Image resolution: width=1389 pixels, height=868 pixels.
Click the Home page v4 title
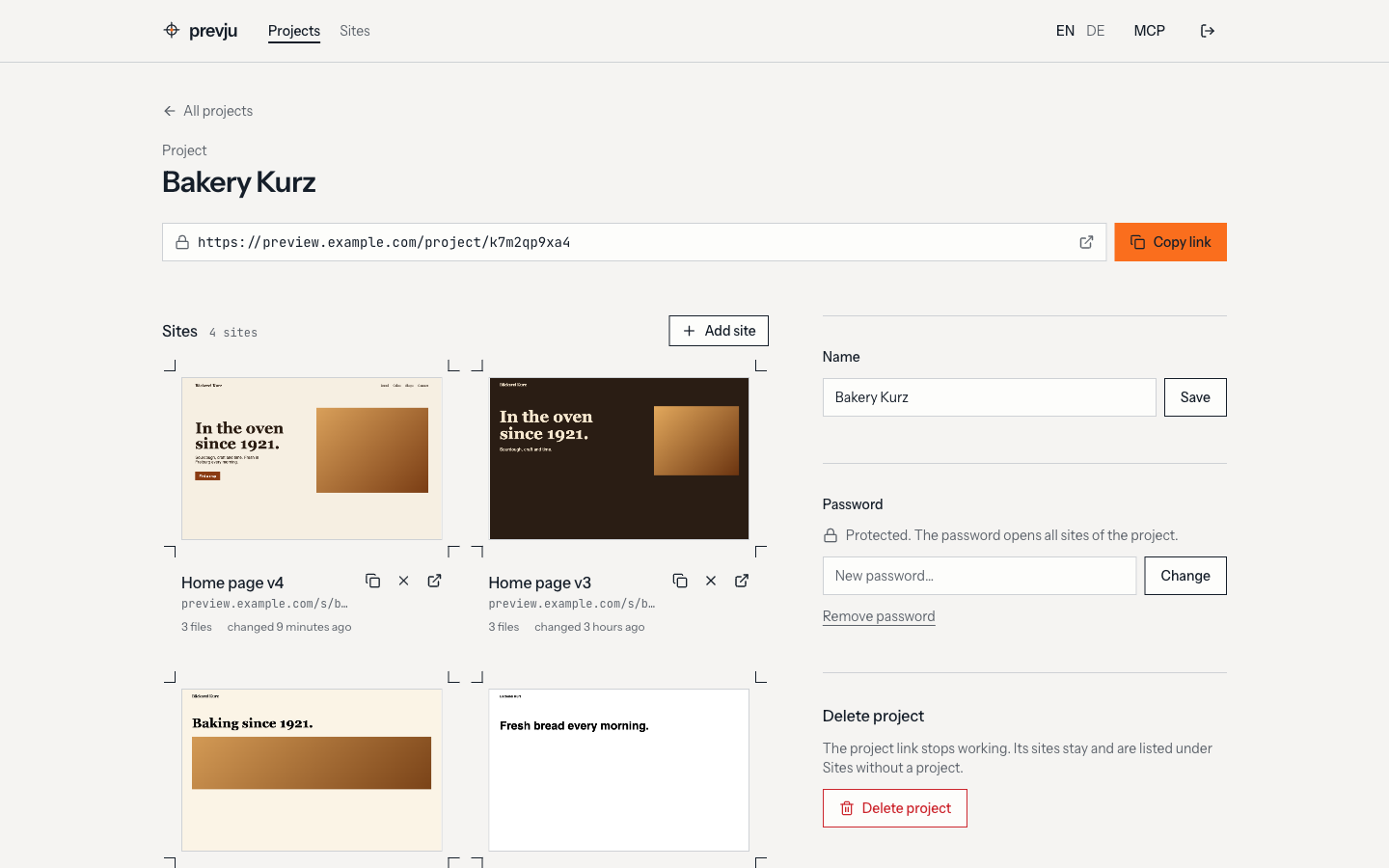click(232, 583)
